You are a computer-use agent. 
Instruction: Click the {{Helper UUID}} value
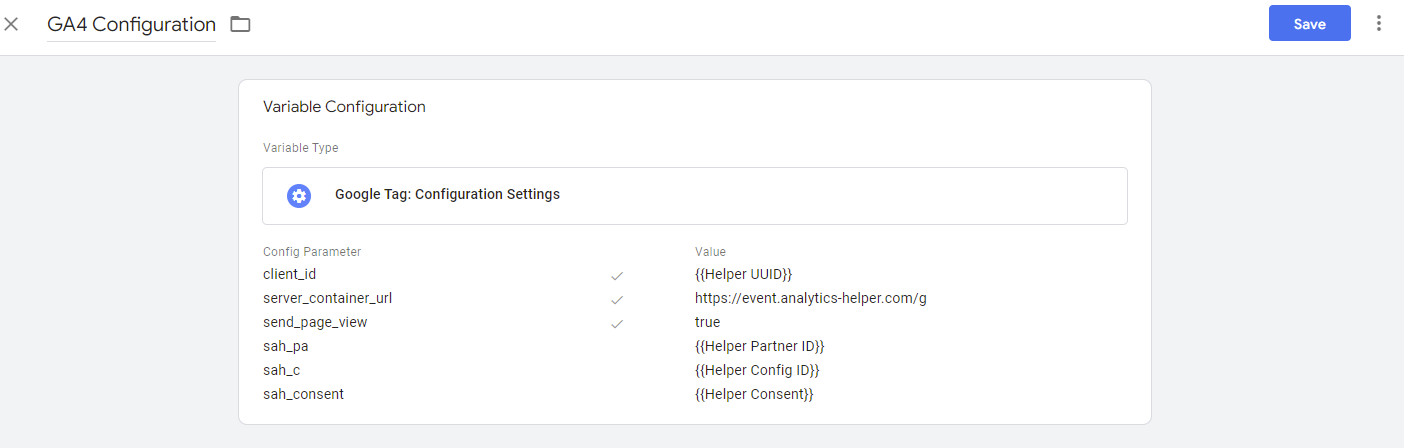(743, 274)
